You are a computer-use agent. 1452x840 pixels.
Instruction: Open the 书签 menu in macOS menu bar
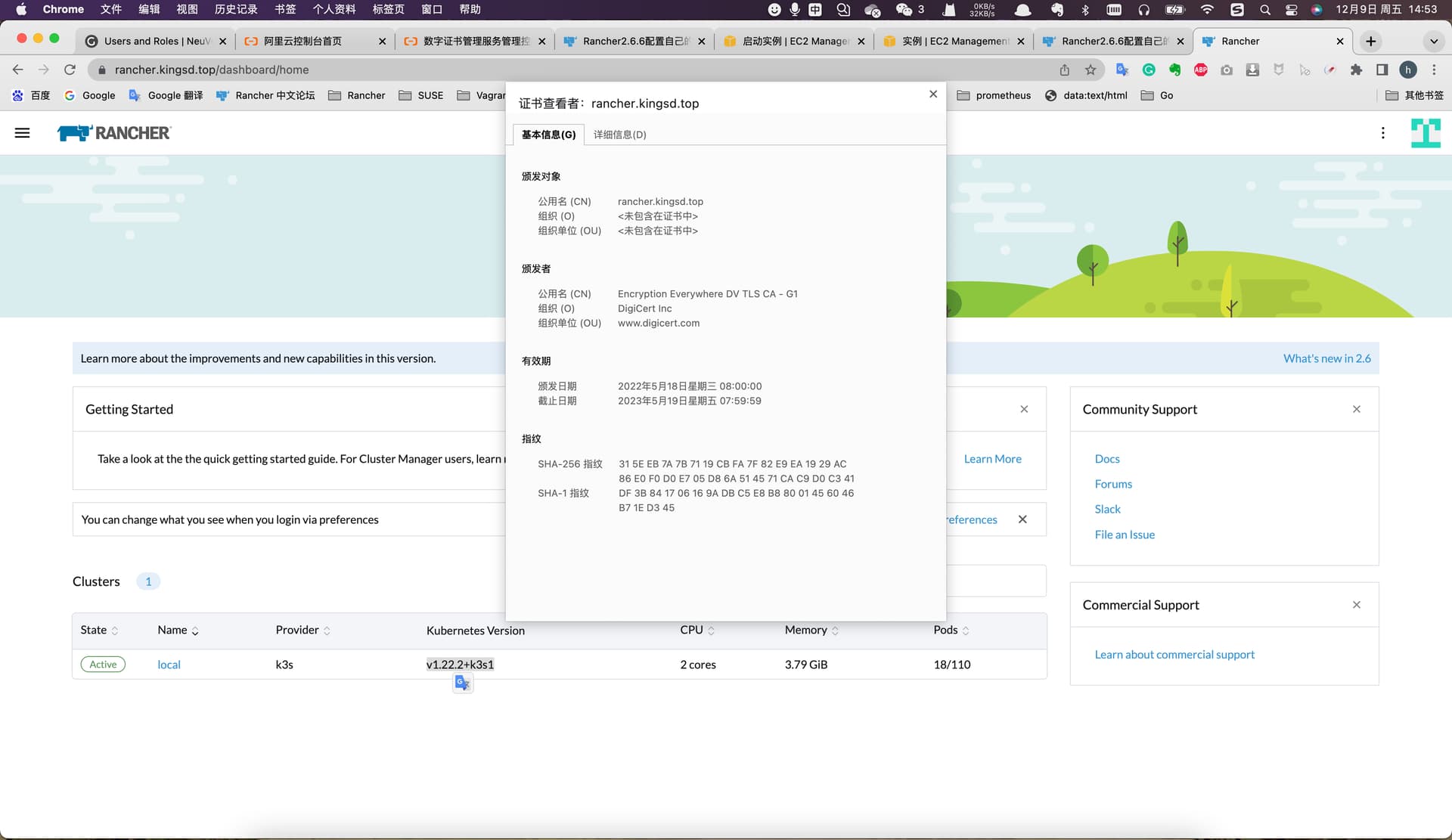(x=285, y=9)
